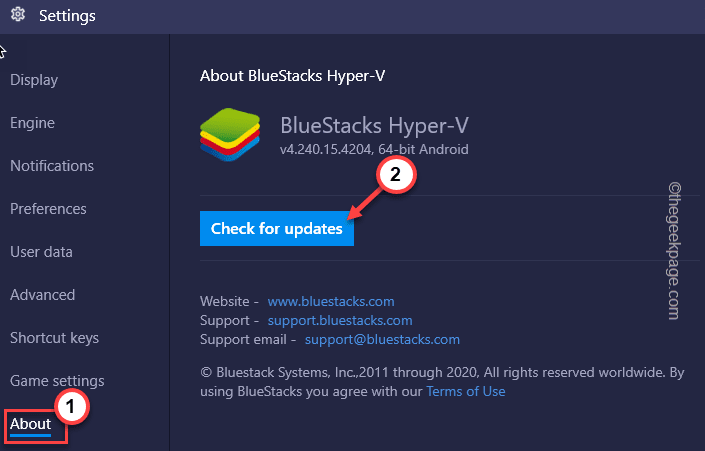Click the large BlueStacks Hyper-V product name
The width and height of the screenshot is (705, 451).
click(375, 125)
